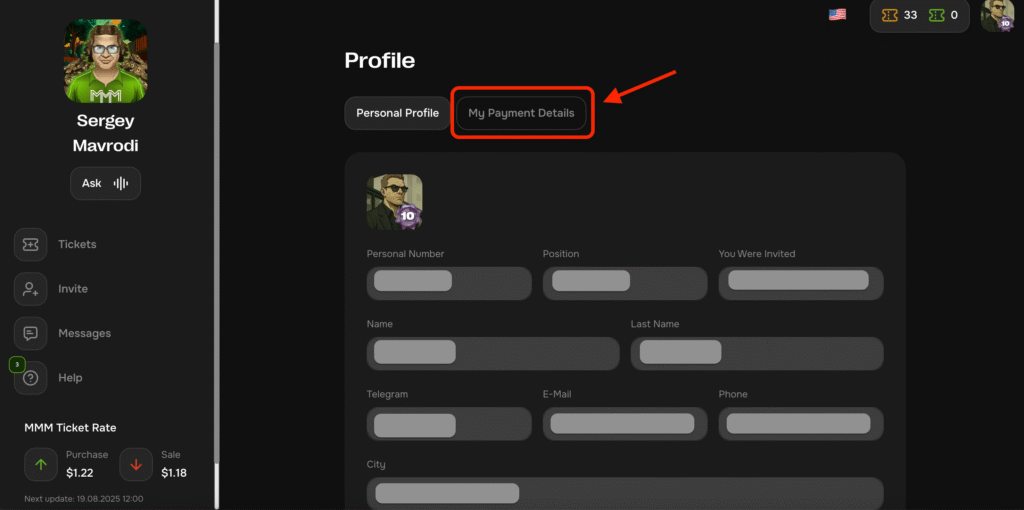Click the orange ticket balance icon
The width and height of the screenshot is (1024, 510).
point(888,15)
